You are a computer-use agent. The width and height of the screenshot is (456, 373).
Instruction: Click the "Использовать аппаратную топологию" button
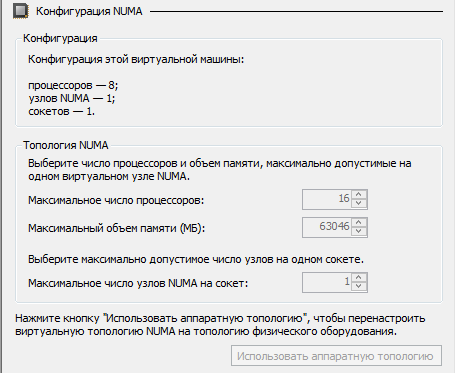coord(336,356)
